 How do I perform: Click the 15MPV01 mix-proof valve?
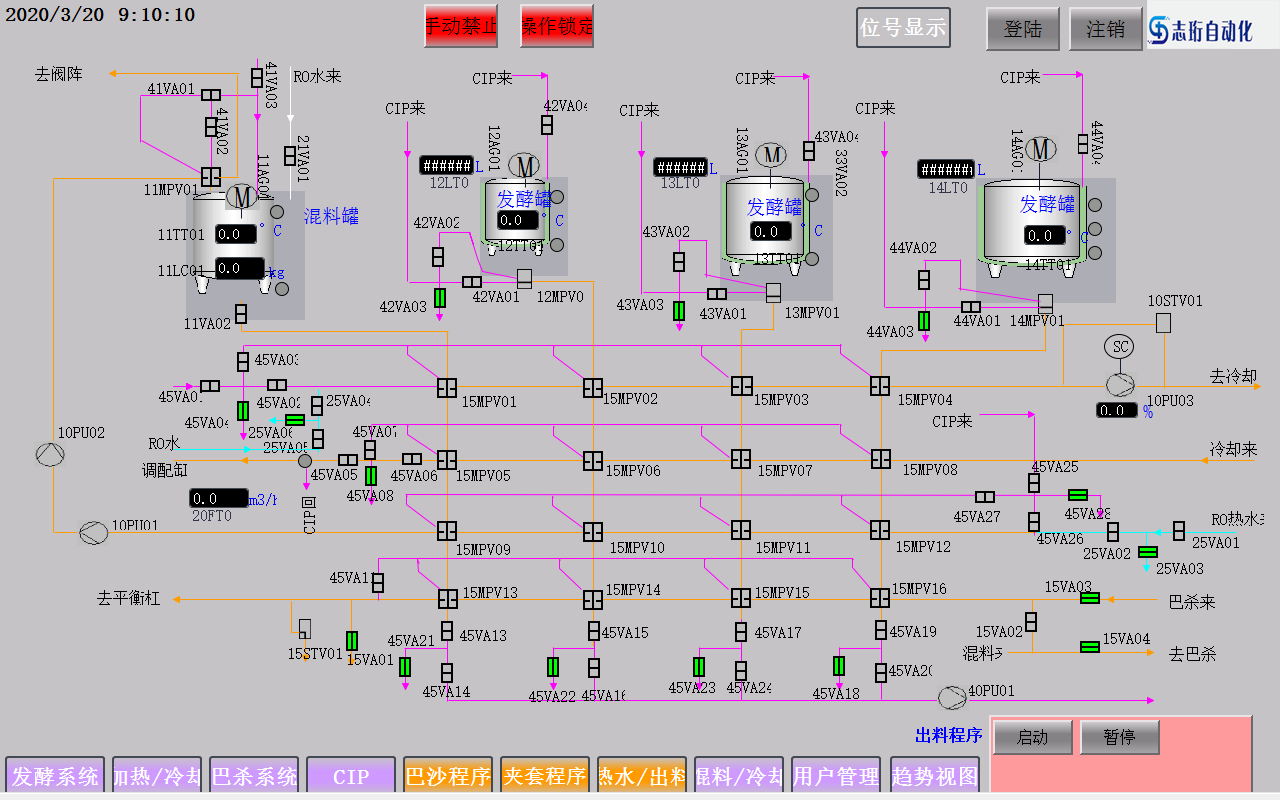click(447, 387)
